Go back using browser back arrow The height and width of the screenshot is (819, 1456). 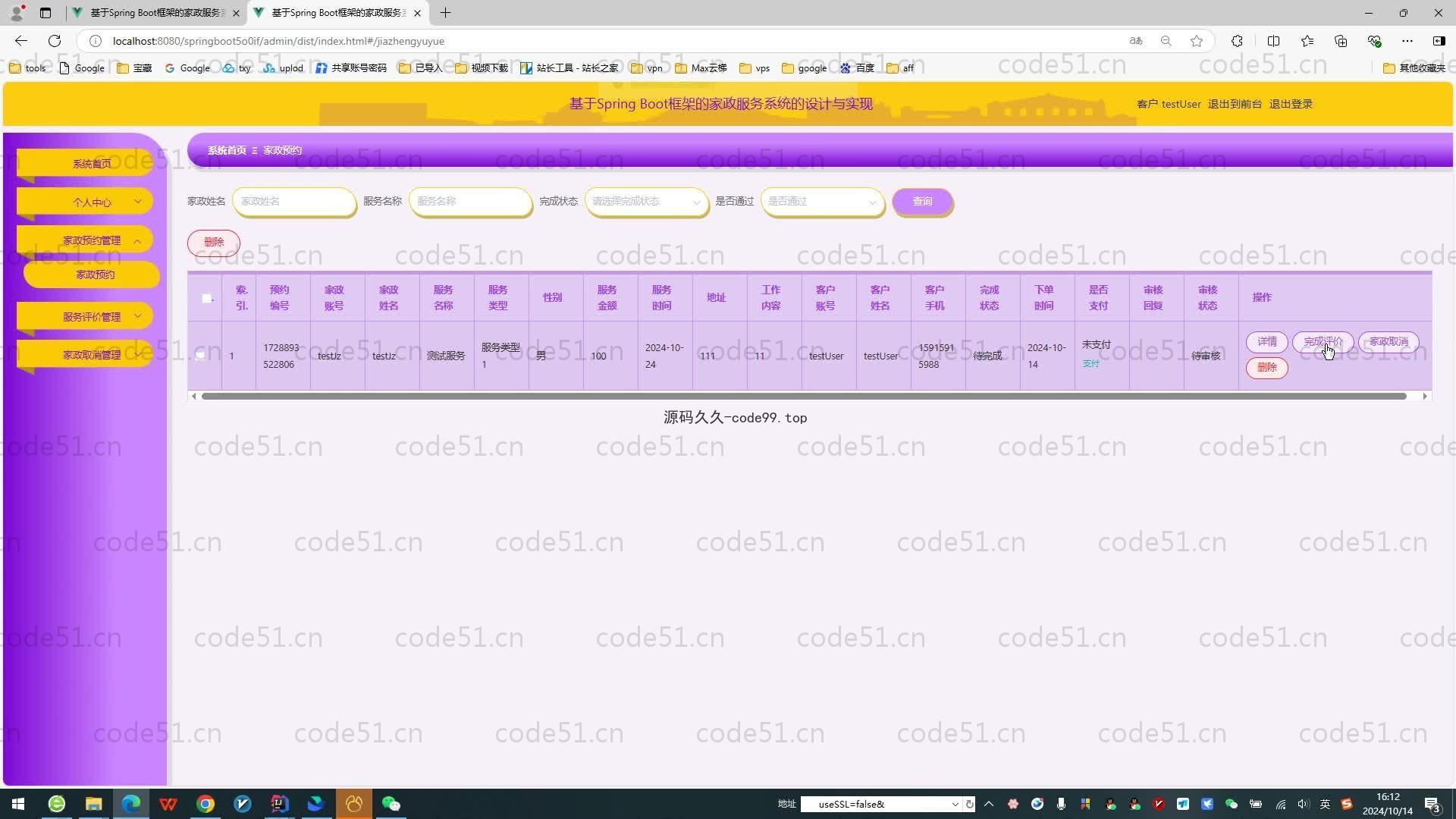click(21, 41)
